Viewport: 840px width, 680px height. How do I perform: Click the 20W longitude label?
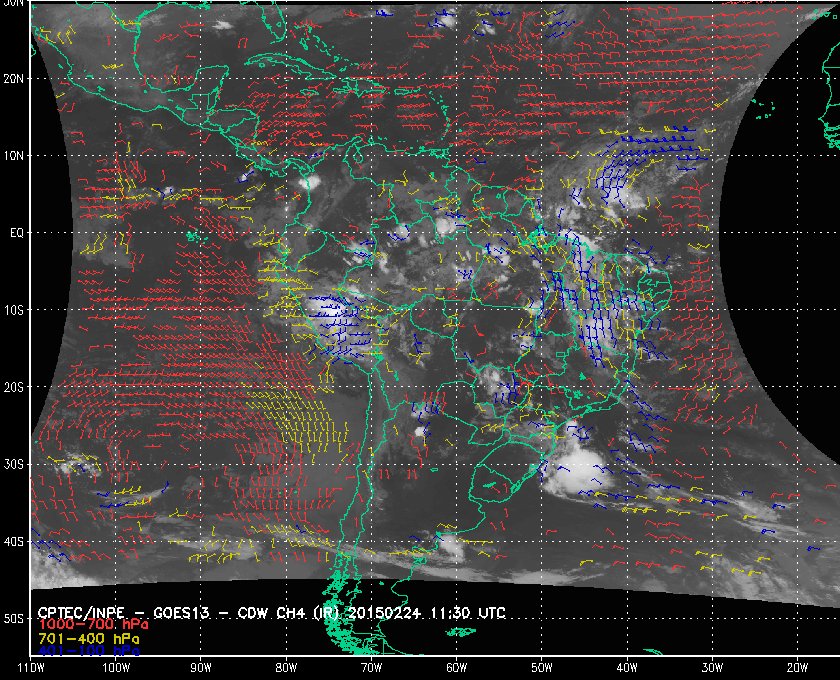coord(797,668)
